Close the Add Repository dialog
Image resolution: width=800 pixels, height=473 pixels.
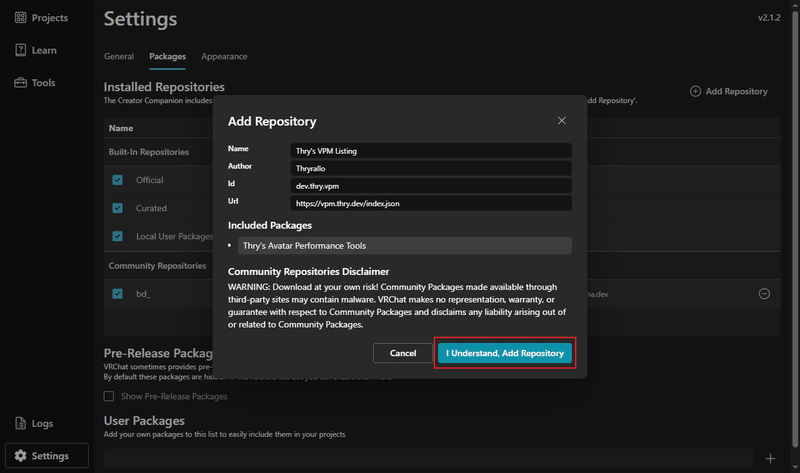pyautogui.click(x=562, y=121)
